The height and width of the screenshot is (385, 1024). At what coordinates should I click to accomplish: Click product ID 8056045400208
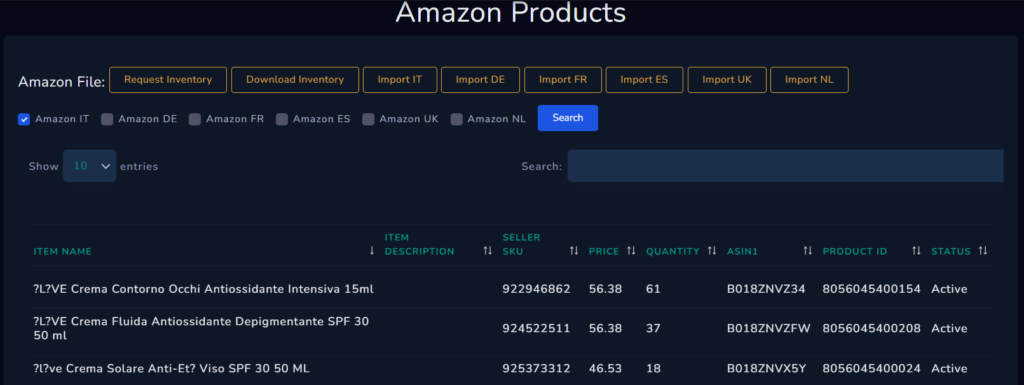coord(872,328)
